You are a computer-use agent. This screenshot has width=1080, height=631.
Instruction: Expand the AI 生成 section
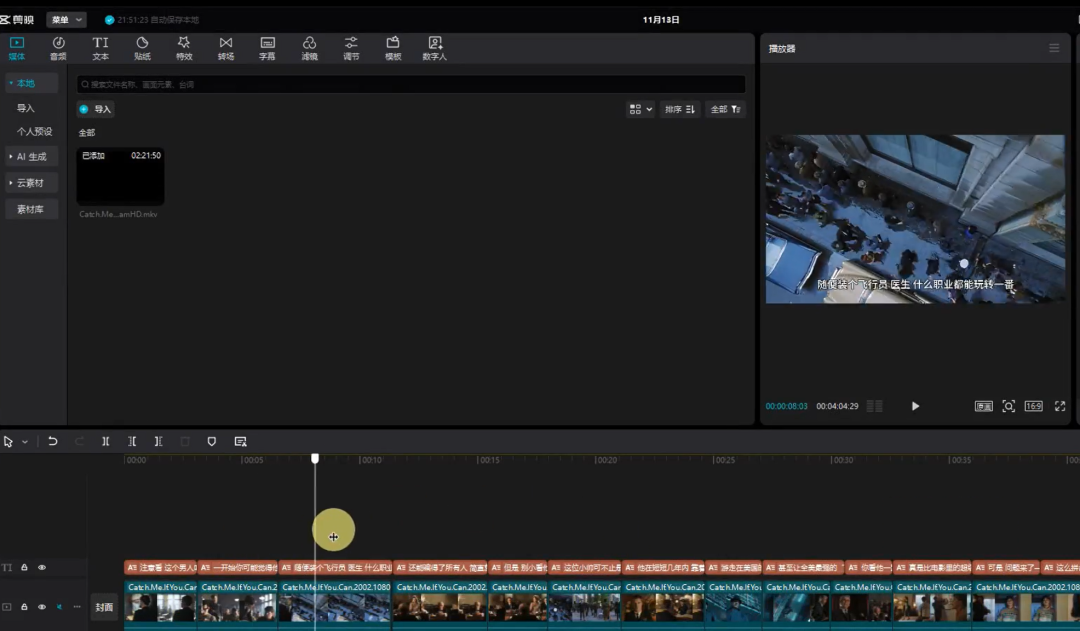click(32, 156)
